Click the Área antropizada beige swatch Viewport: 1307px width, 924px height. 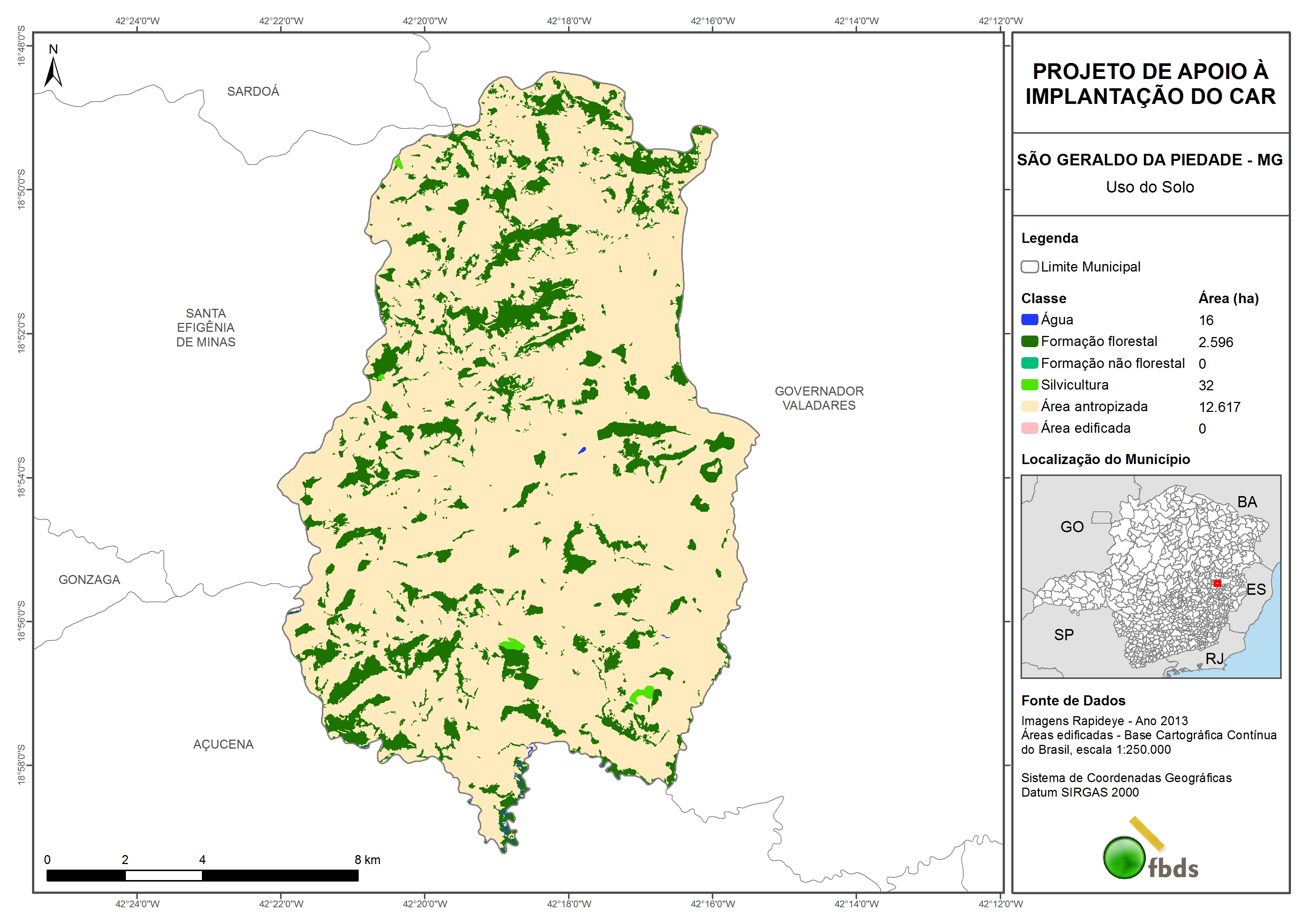point(1029,406)
